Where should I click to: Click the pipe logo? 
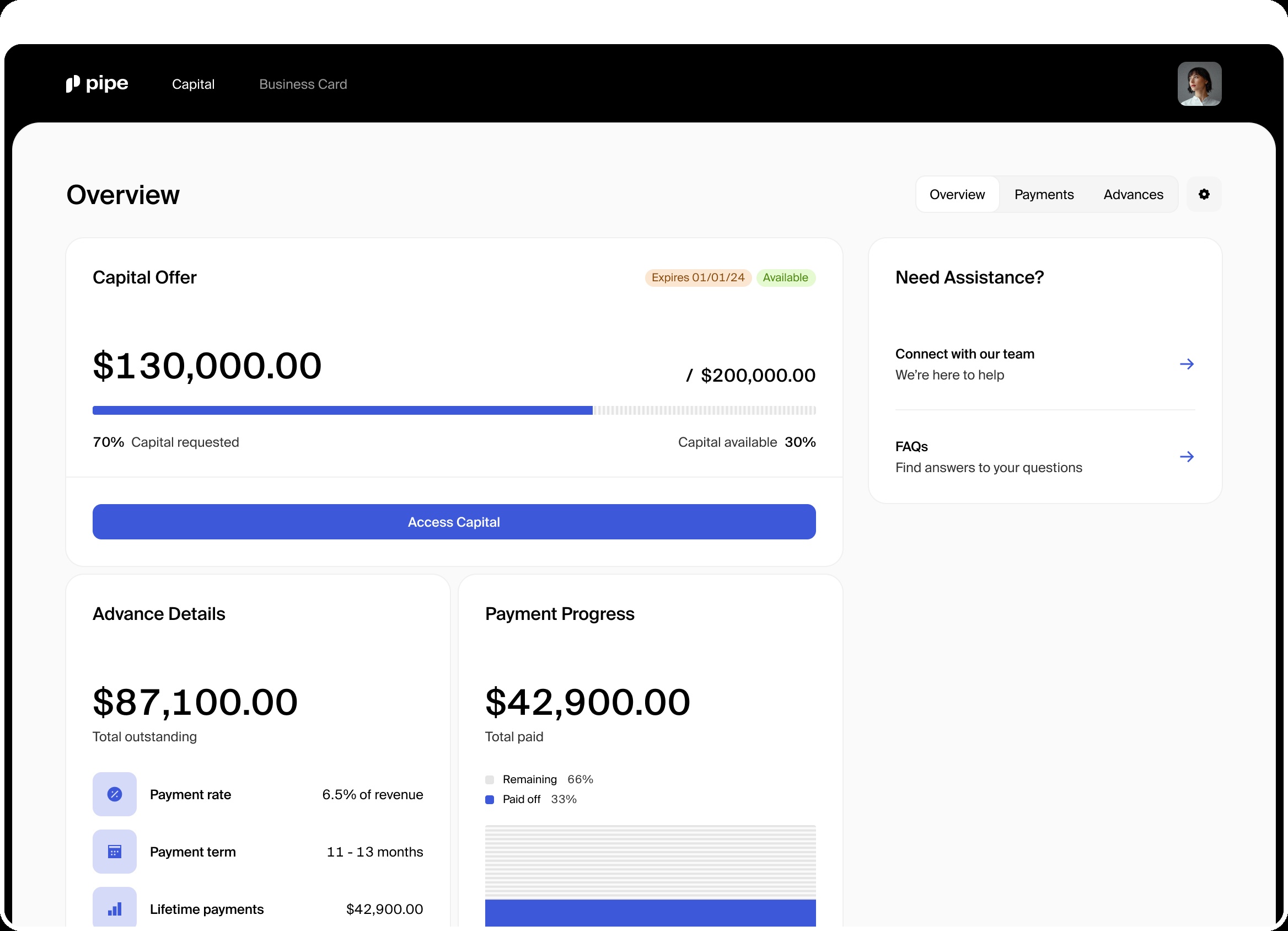(97, 83)
